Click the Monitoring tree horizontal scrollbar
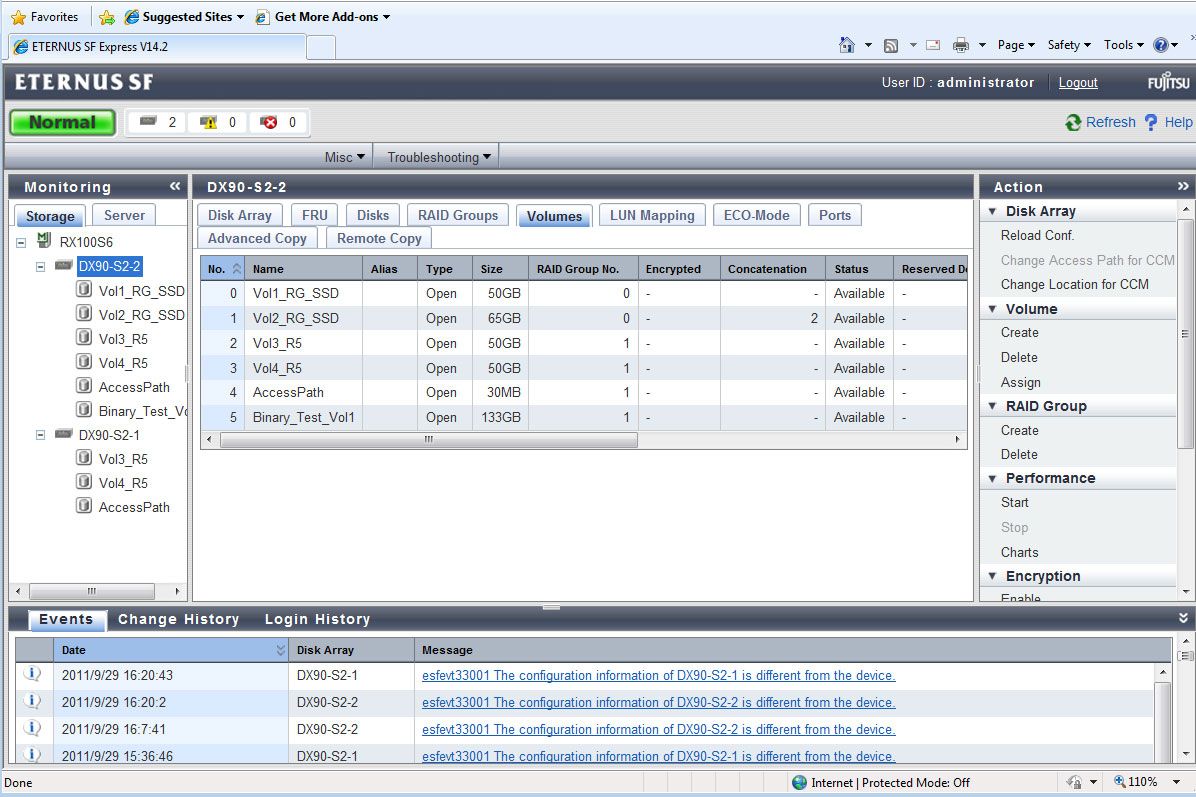Image resolution: width=1196 pixels, height=797 pixels. [x=92, y=591]
